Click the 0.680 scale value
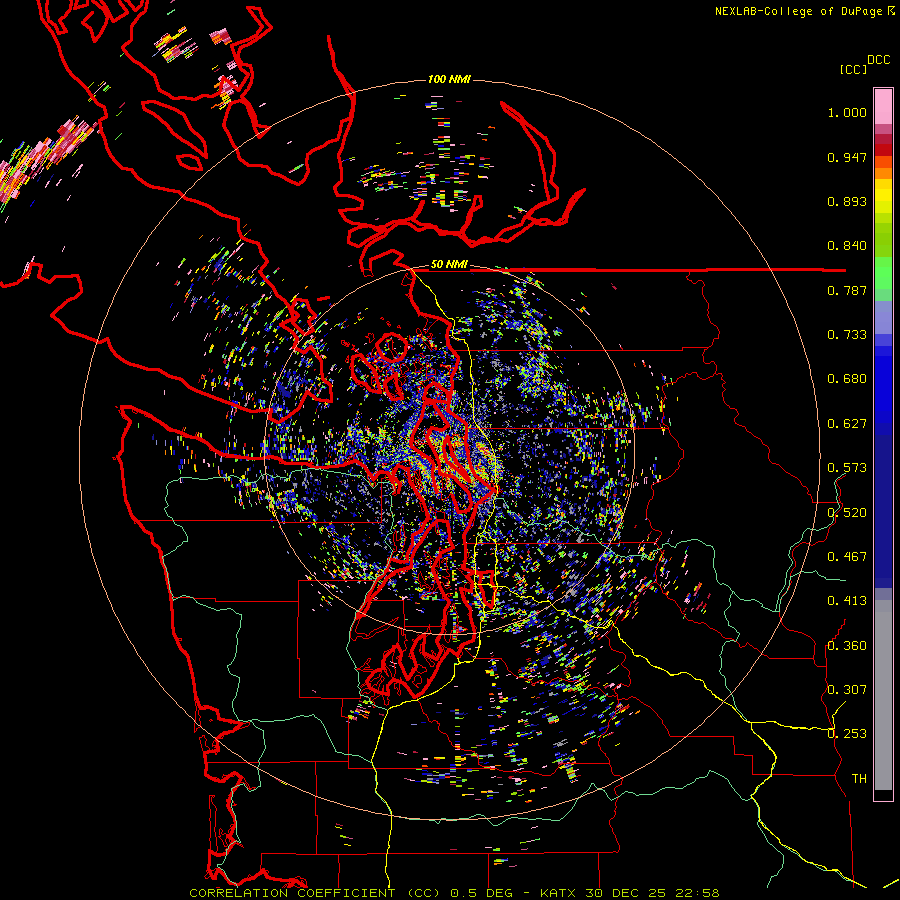This screenshot has height=900, width=900. click(x=847, y=379)
